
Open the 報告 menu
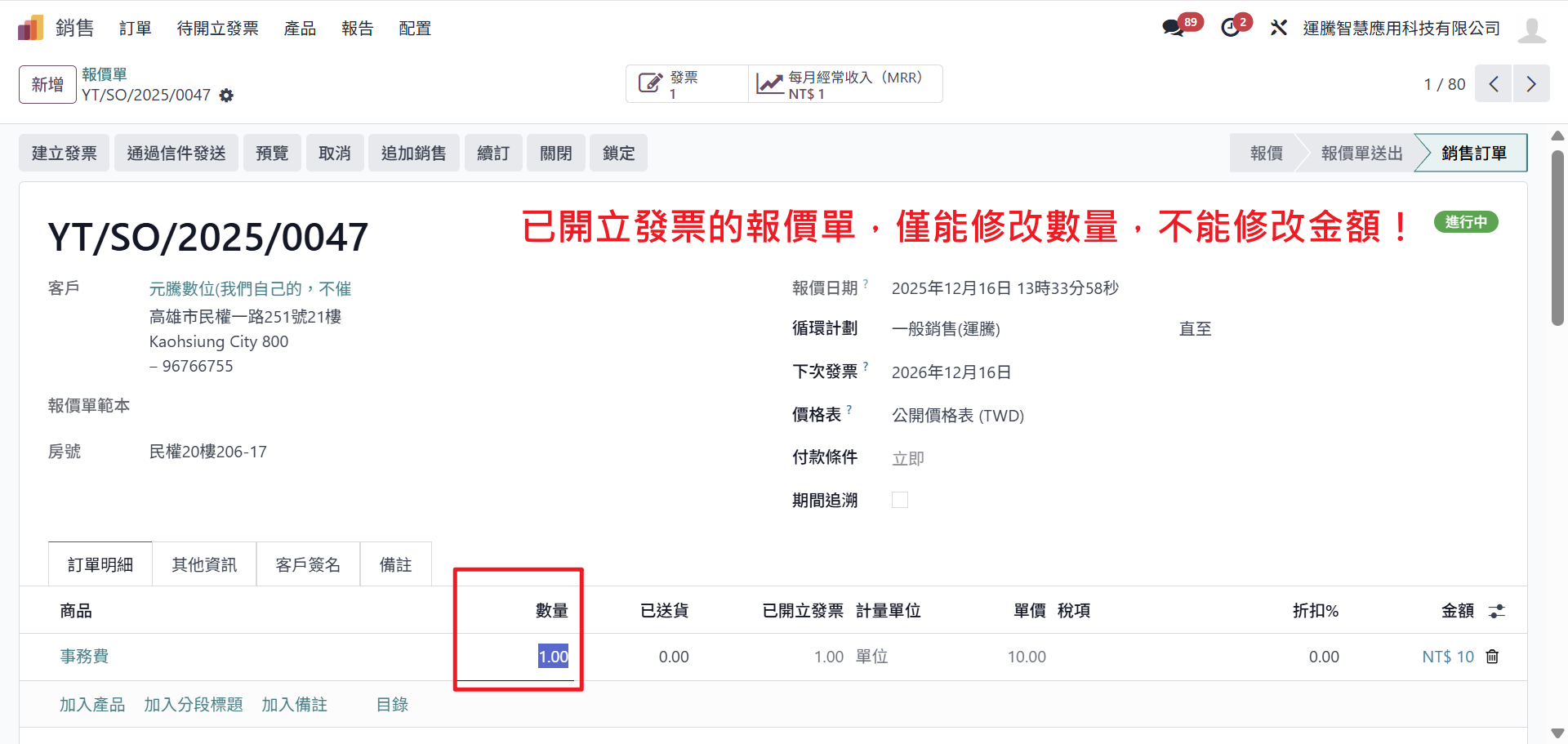(358, 29)
